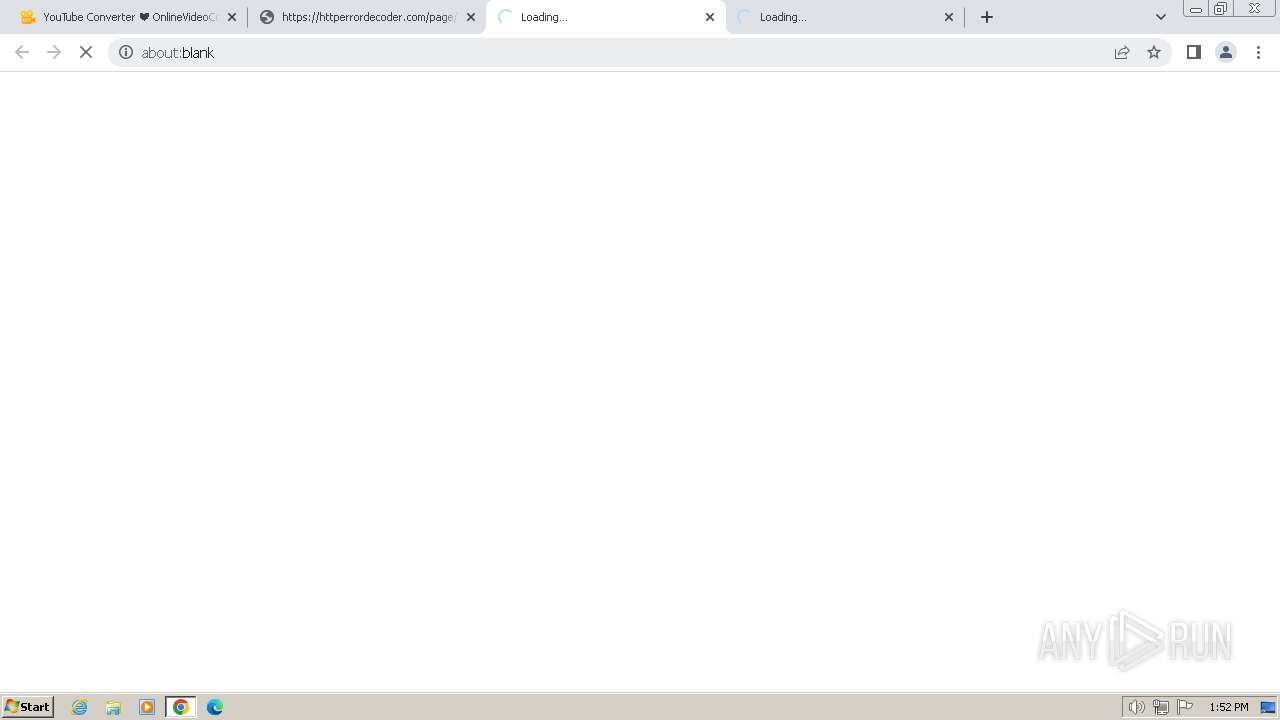Bookmark this tab with the star icon
The image size is (1280, 720).
click(1154, 52)
